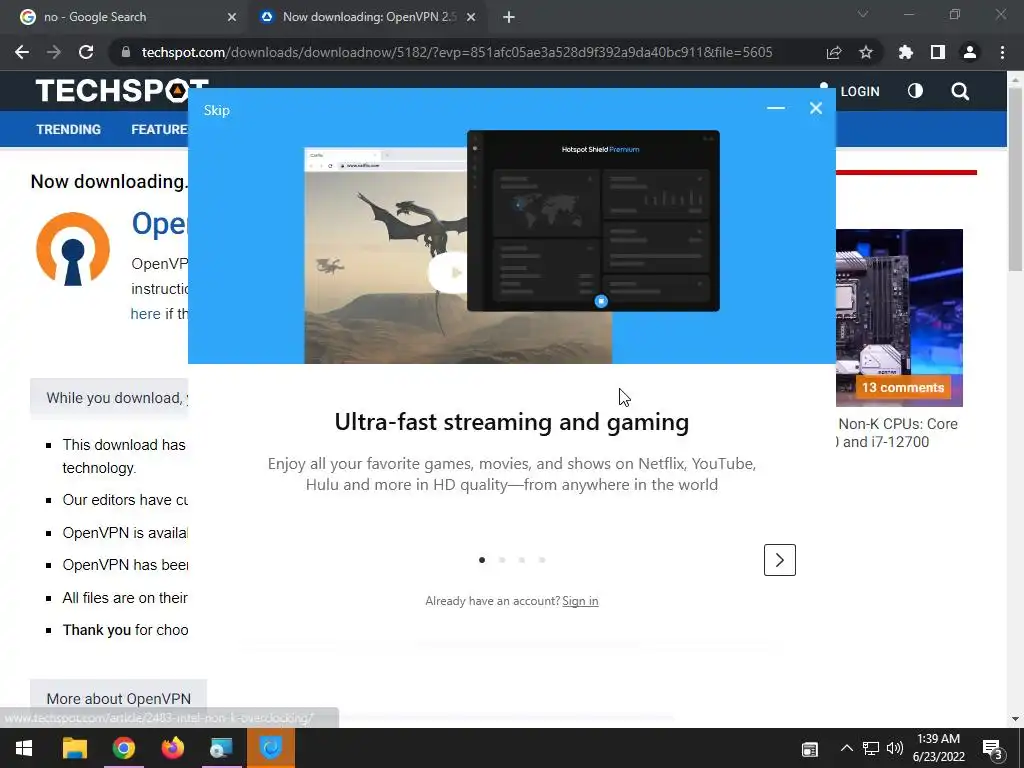Image resolution: width=1024 pixels, height=768 pixels.
Task: Open volume control tray icon
Action: 895,748
